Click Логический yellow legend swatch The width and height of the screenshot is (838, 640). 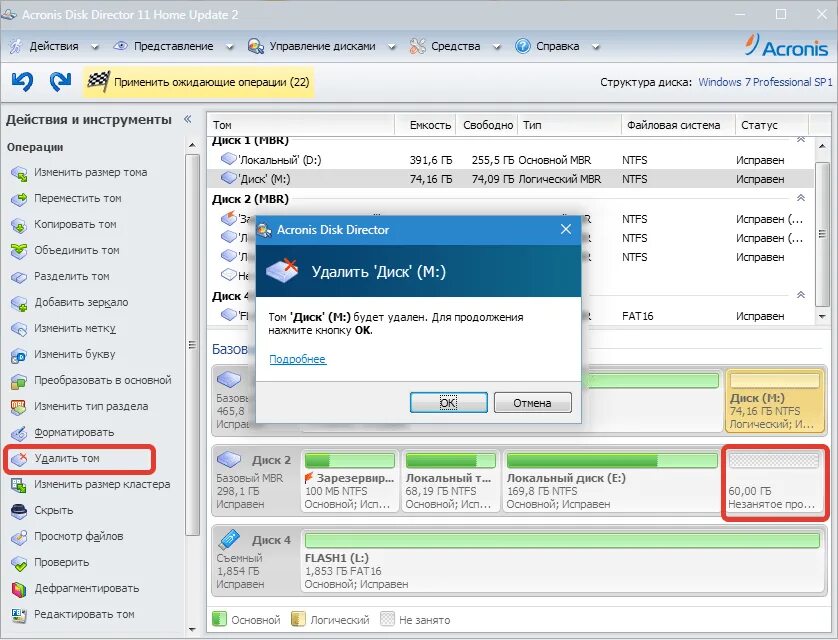click(x=298, y=619)
